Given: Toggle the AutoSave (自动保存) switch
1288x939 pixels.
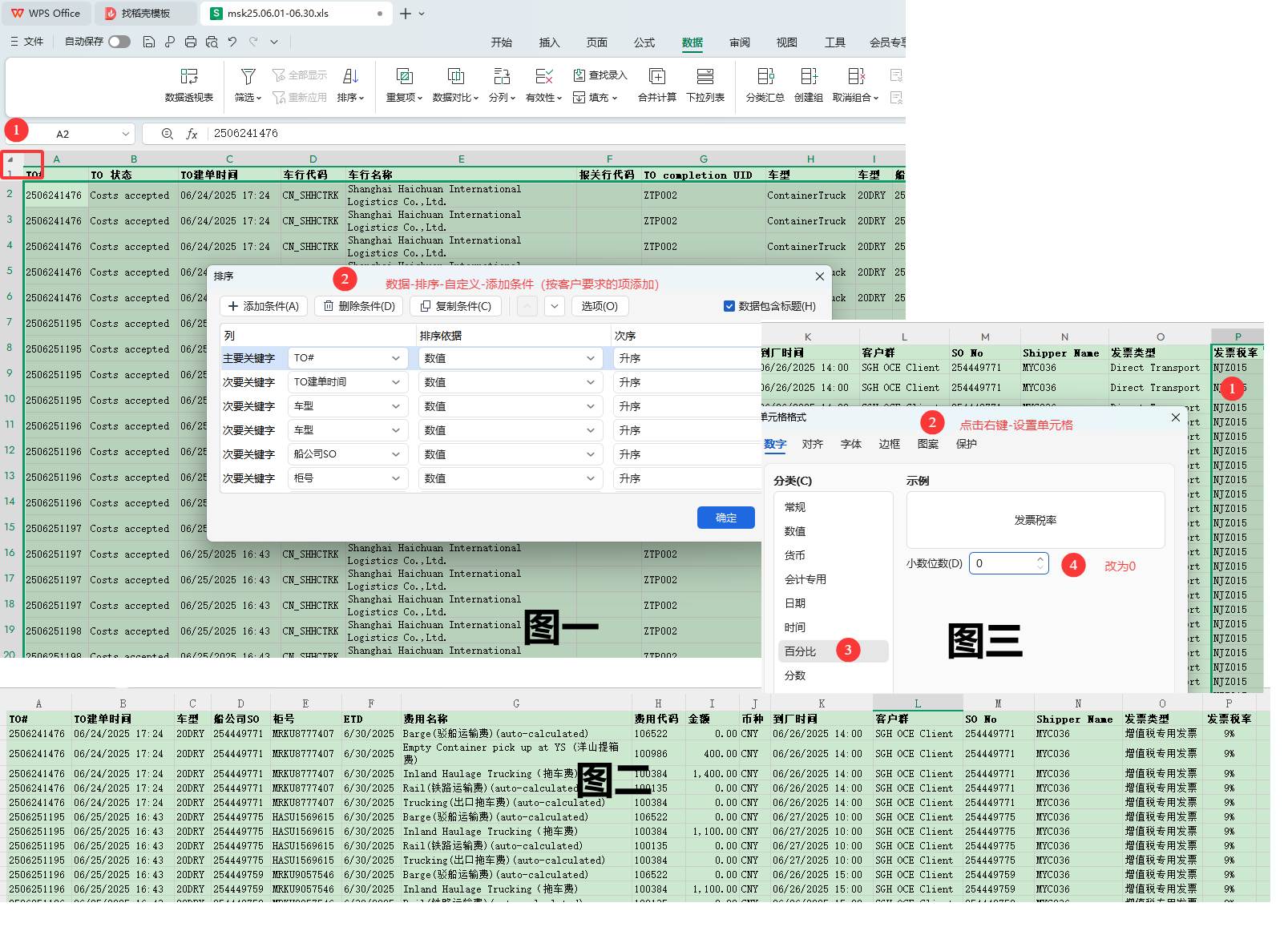Looking at the screenshot, I should [x=119, y=42].
